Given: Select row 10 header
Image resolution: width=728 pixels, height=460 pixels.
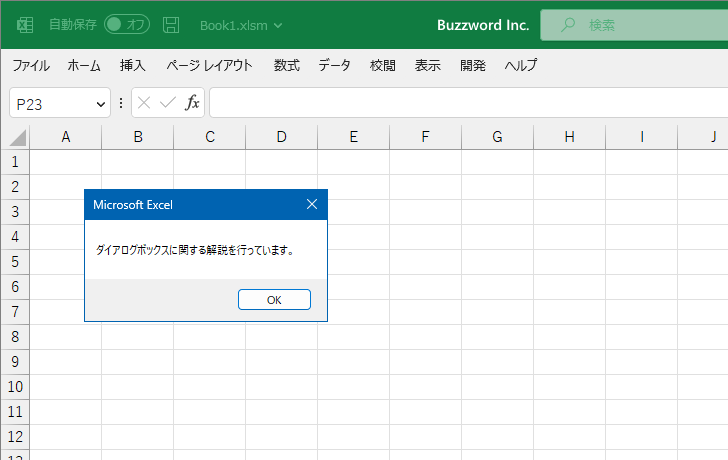Looking at the screenshot, I should point(15,387).
